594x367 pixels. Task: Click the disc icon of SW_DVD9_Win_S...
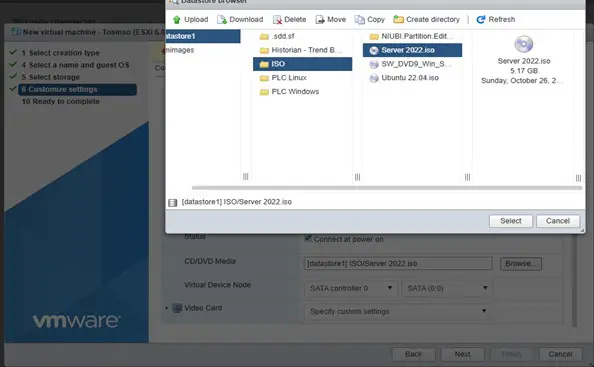(374, 64)
